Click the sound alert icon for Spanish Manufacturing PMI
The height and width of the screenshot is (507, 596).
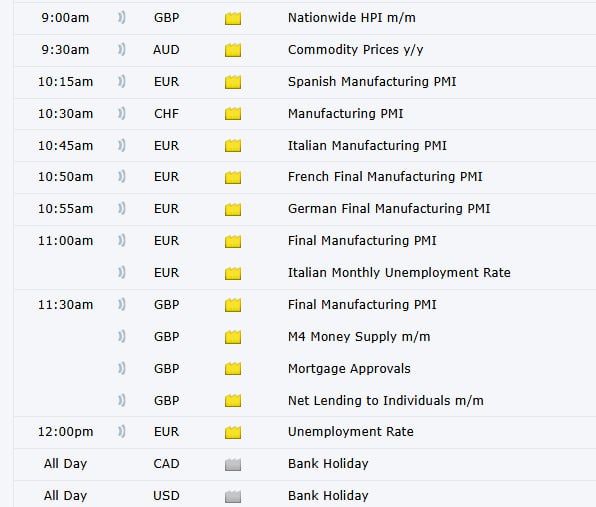[x=121, y=82]
